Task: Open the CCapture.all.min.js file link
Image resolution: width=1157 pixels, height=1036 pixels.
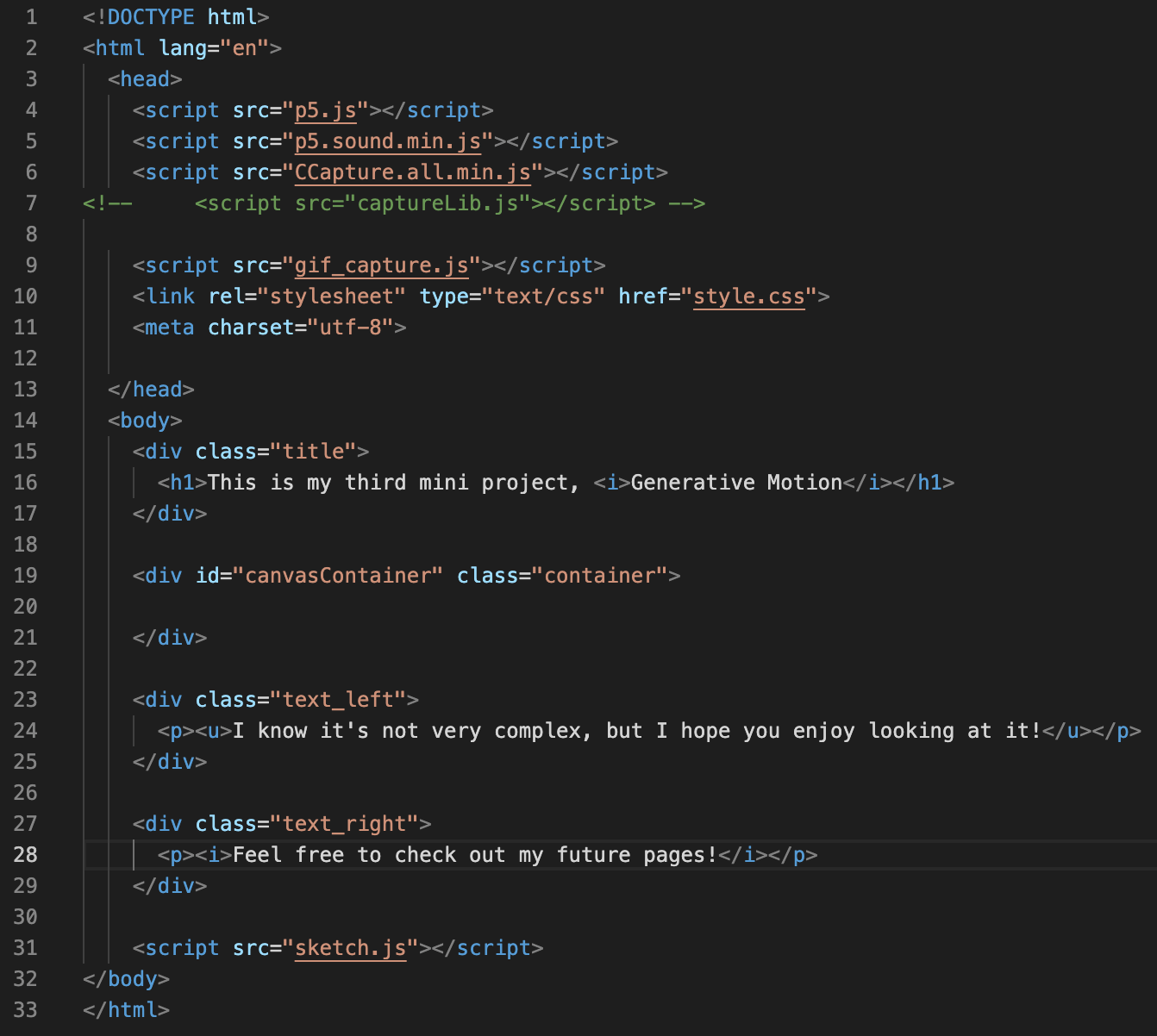Action: coord(413,172)
